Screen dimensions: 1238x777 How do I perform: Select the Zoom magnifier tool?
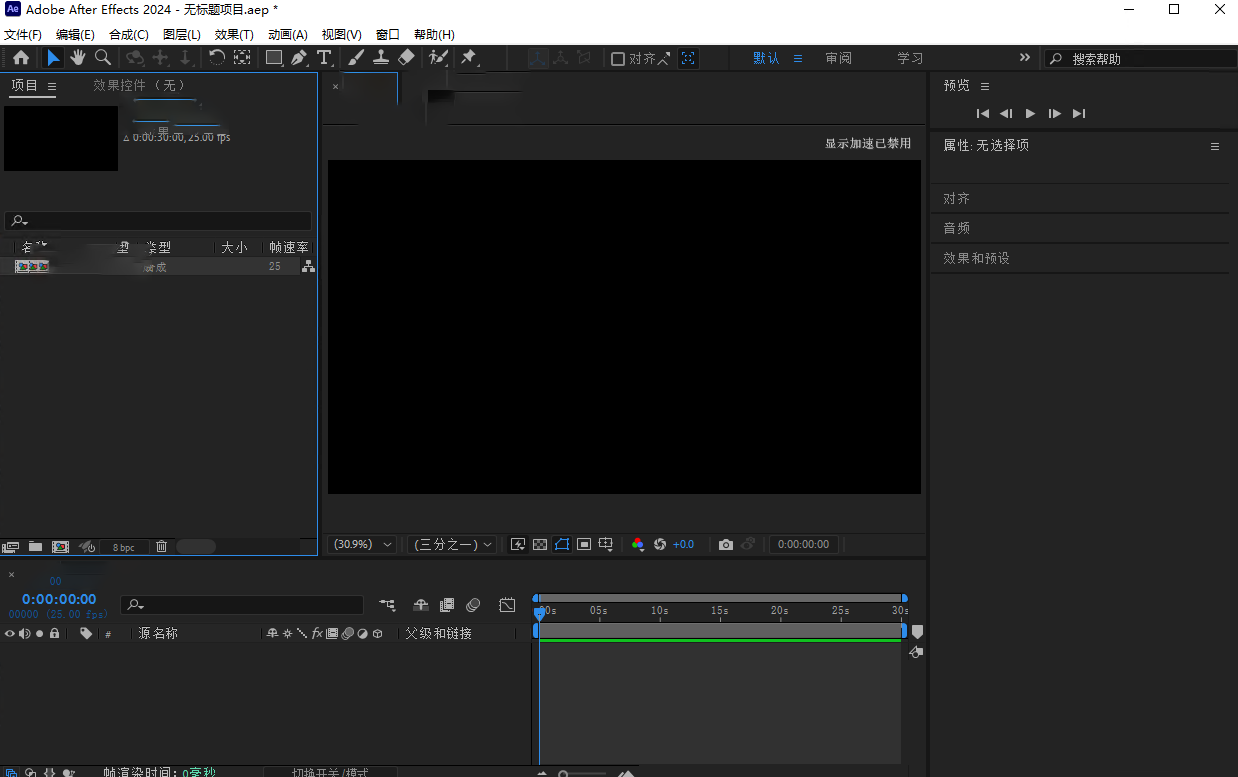[102, 58]
